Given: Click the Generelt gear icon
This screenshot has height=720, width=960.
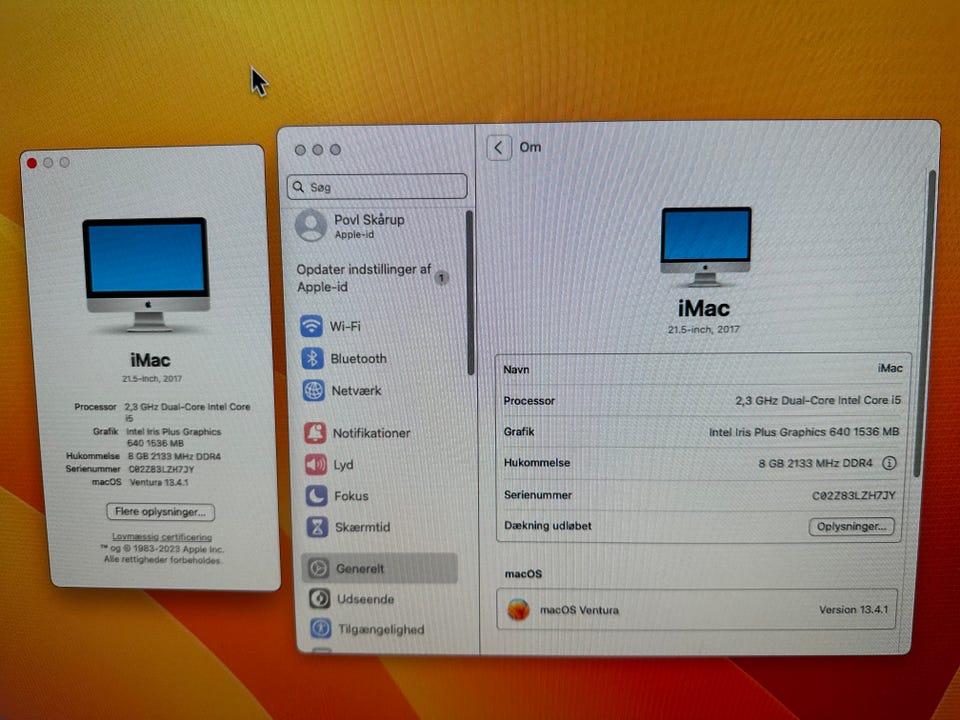Looking at the screenshot, I should 318,568.
